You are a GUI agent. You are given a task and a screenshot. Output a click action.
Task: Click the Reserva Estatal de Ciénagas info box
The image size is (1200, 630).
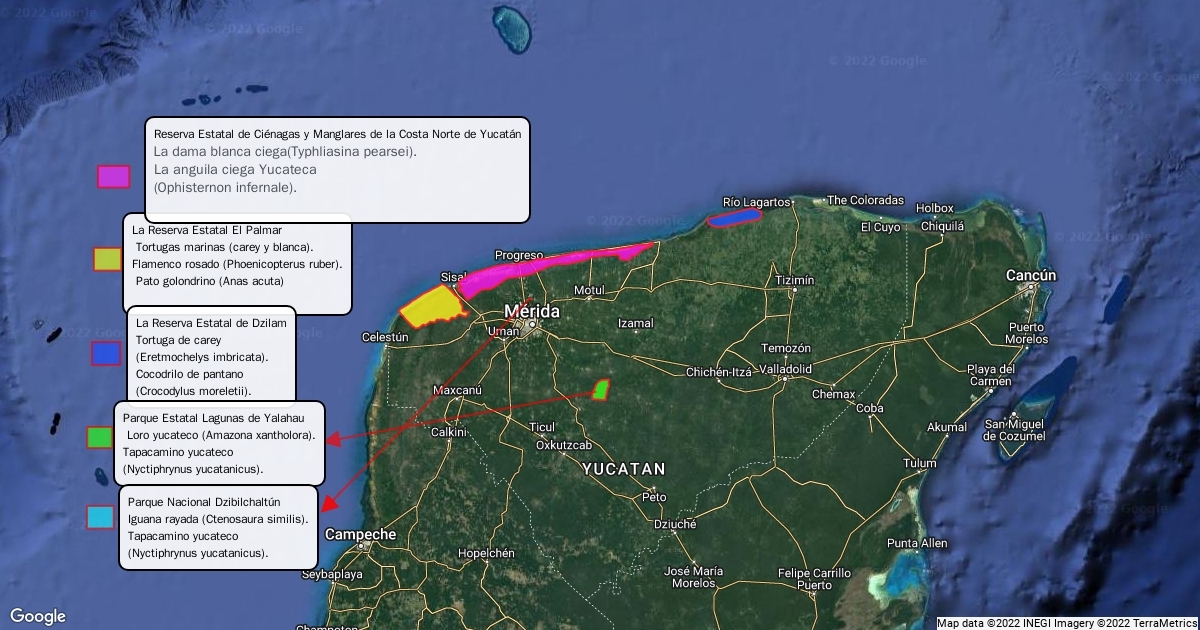click(x=337, y=169)
